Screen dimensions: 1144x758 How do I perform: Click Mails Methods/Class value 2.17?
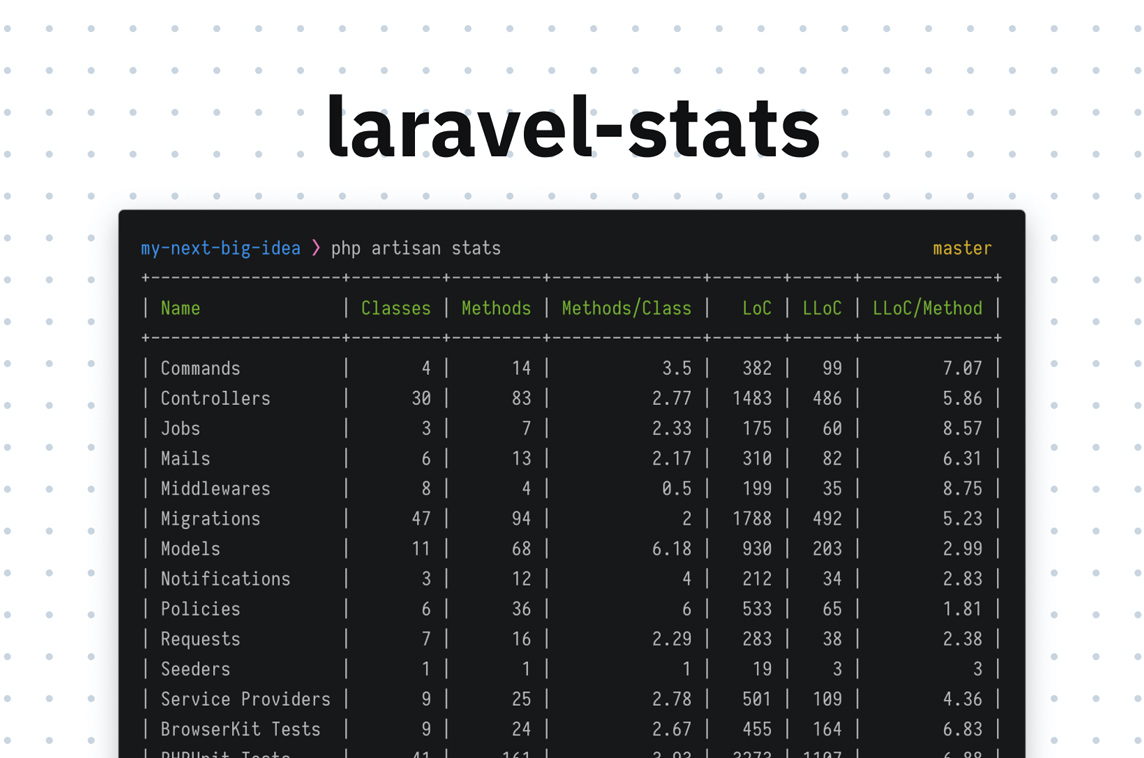point(671,458)
